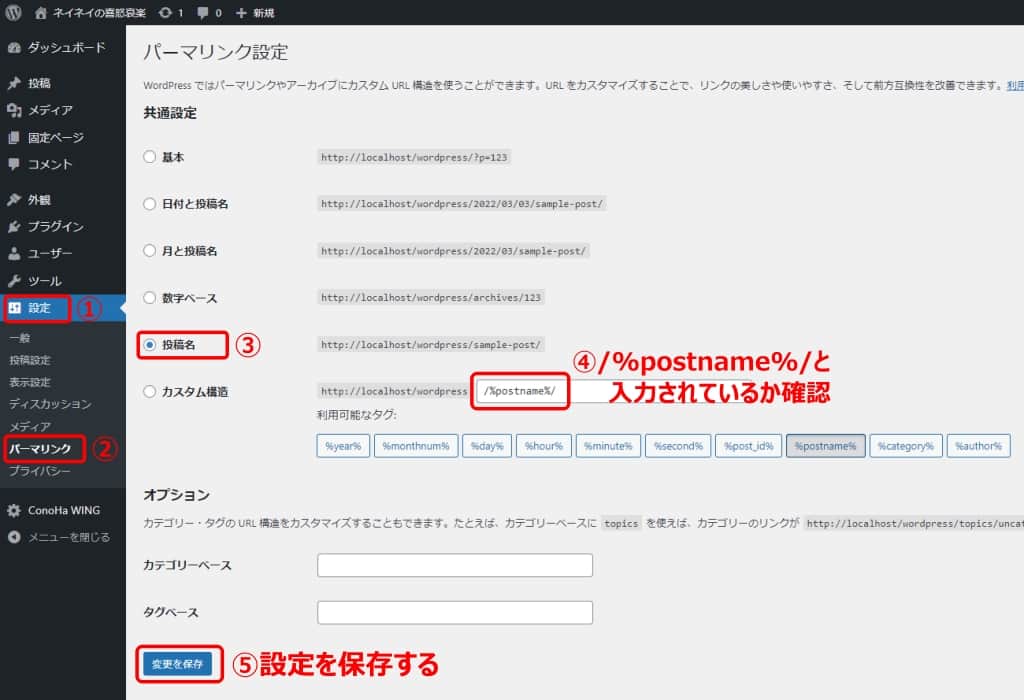Insert the %second% tag button
Screen dimensions: 1024x700
point(679,446)
